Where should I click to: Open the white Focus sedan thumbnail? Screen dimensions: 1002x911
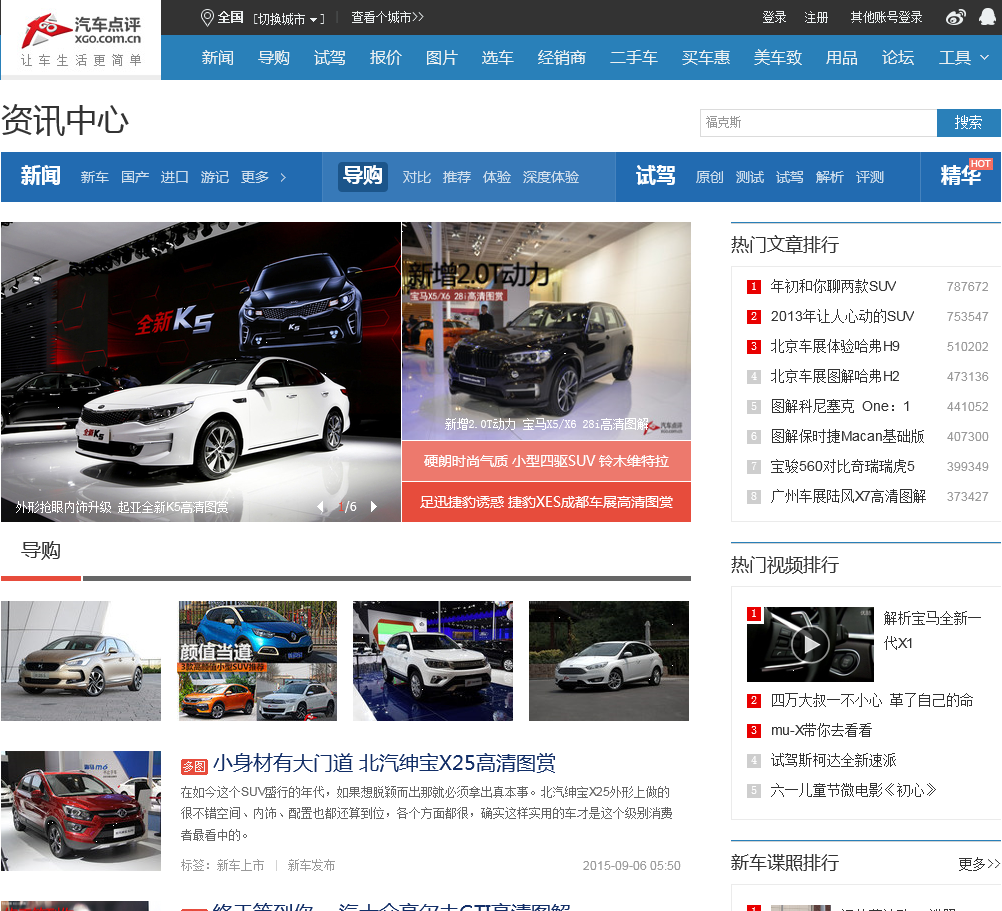point(609,661)
